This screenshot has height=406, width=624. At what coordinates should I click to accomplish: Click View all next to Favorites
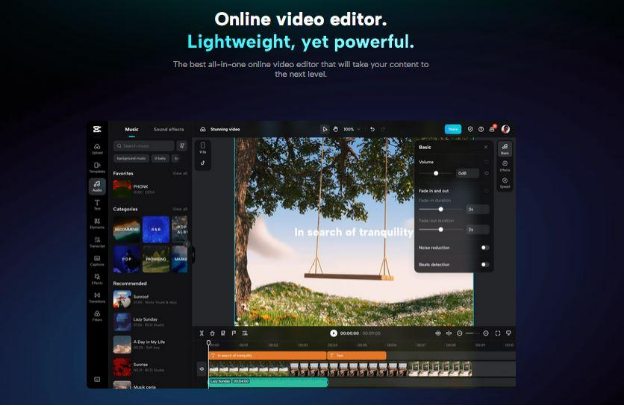point(180,173)
